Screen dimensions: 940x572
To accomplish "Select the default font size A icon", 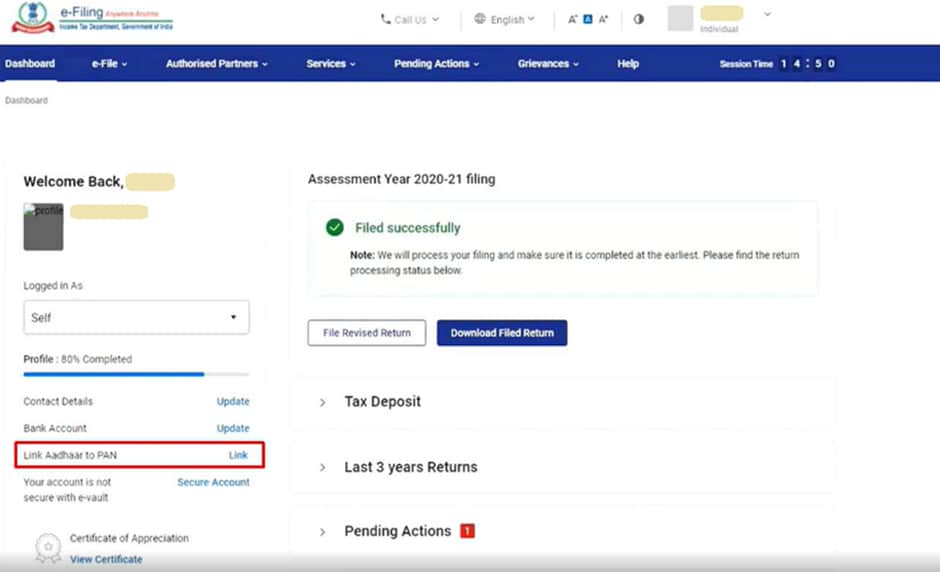I will pyautogui.click(x=588, y=19).
